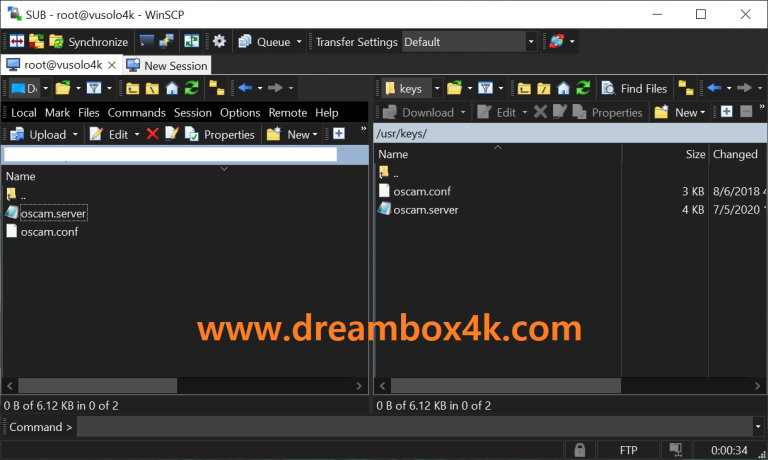Open the New Session tab

167,65
